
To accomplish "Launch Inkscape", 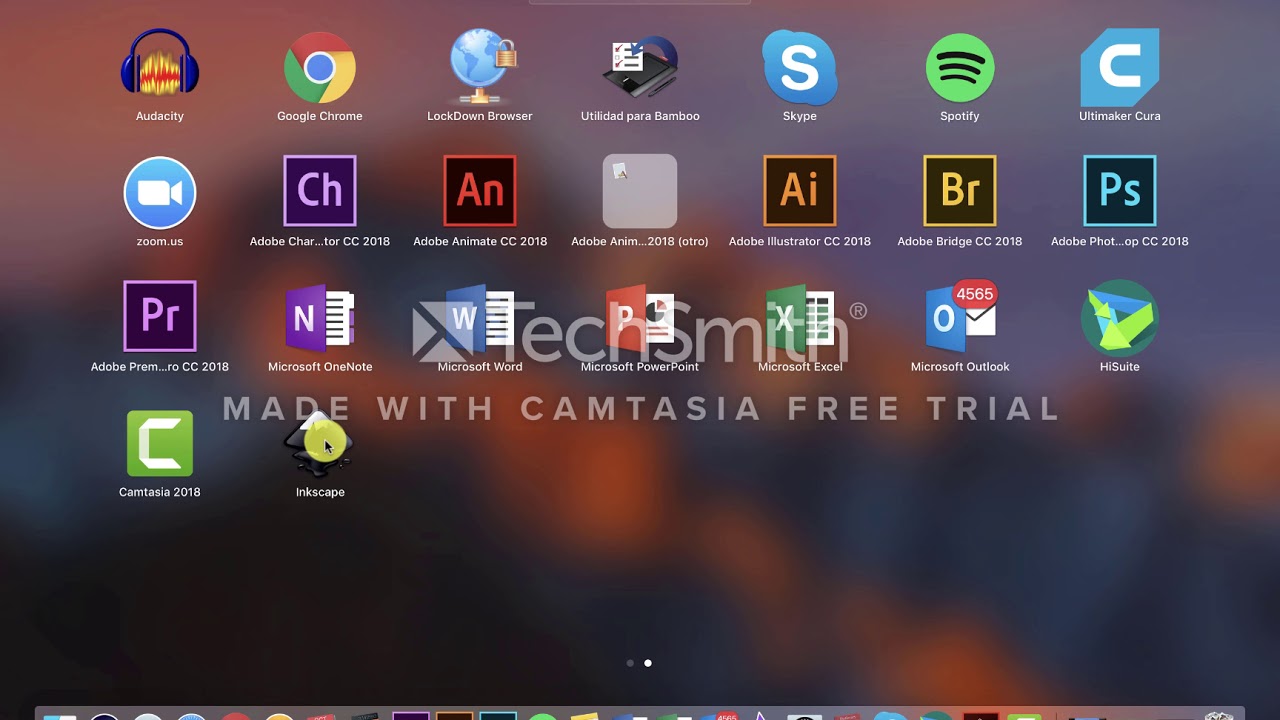I will [320, 443].
